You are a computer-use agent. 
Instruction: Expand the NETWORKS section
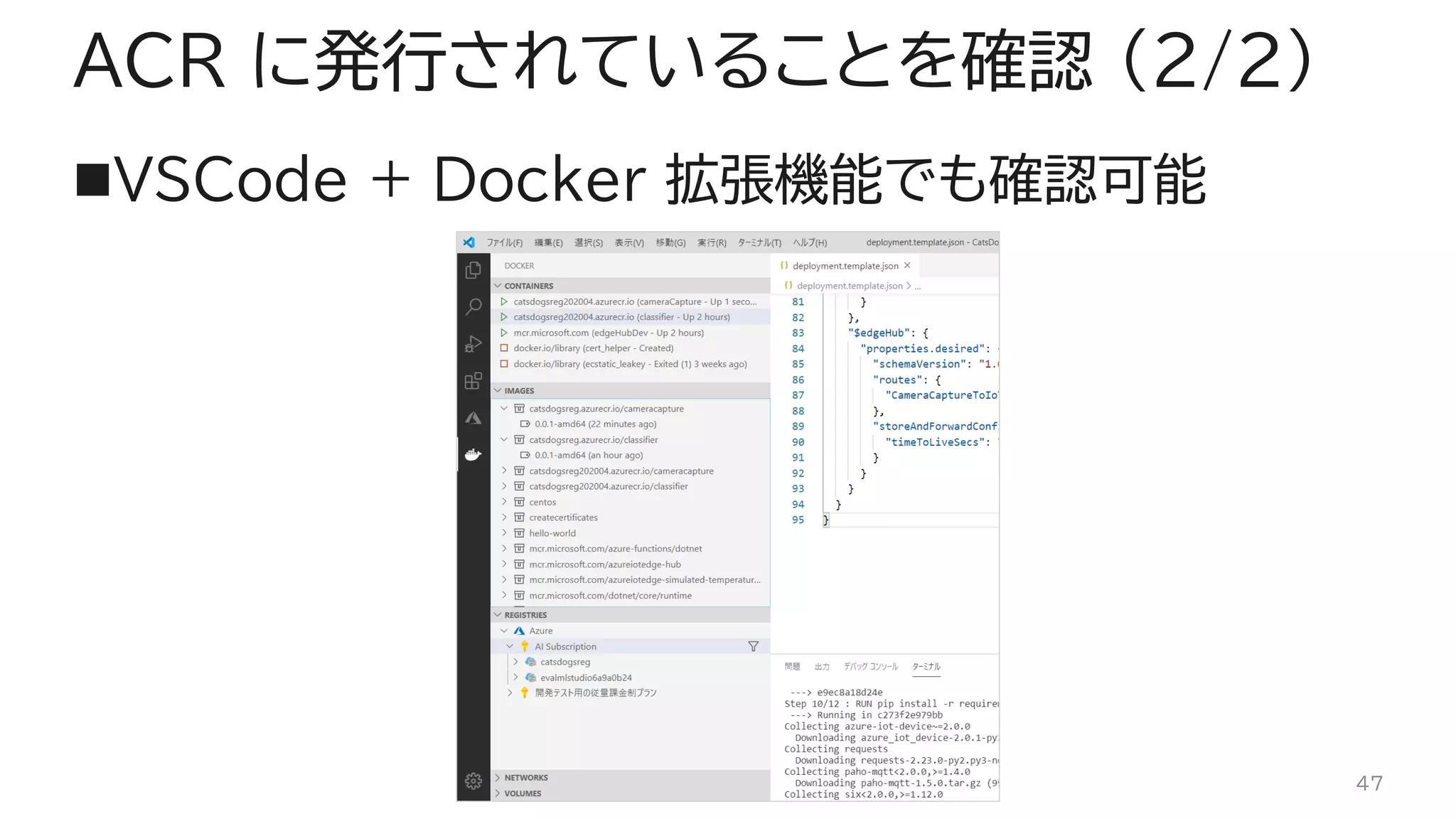[498, 778]
